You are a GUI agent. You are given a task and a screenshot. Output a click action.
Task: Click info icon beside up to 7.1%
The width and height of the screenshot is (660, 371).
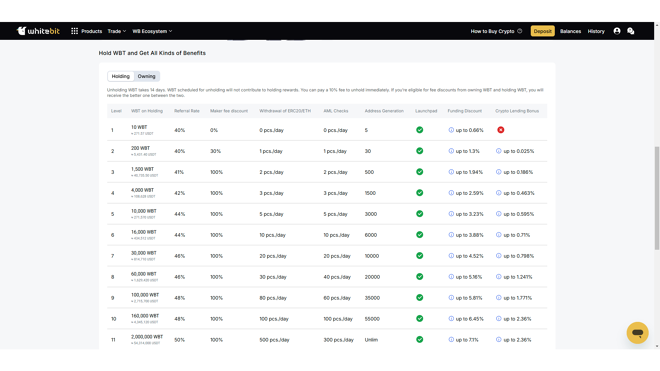(451, 339)
